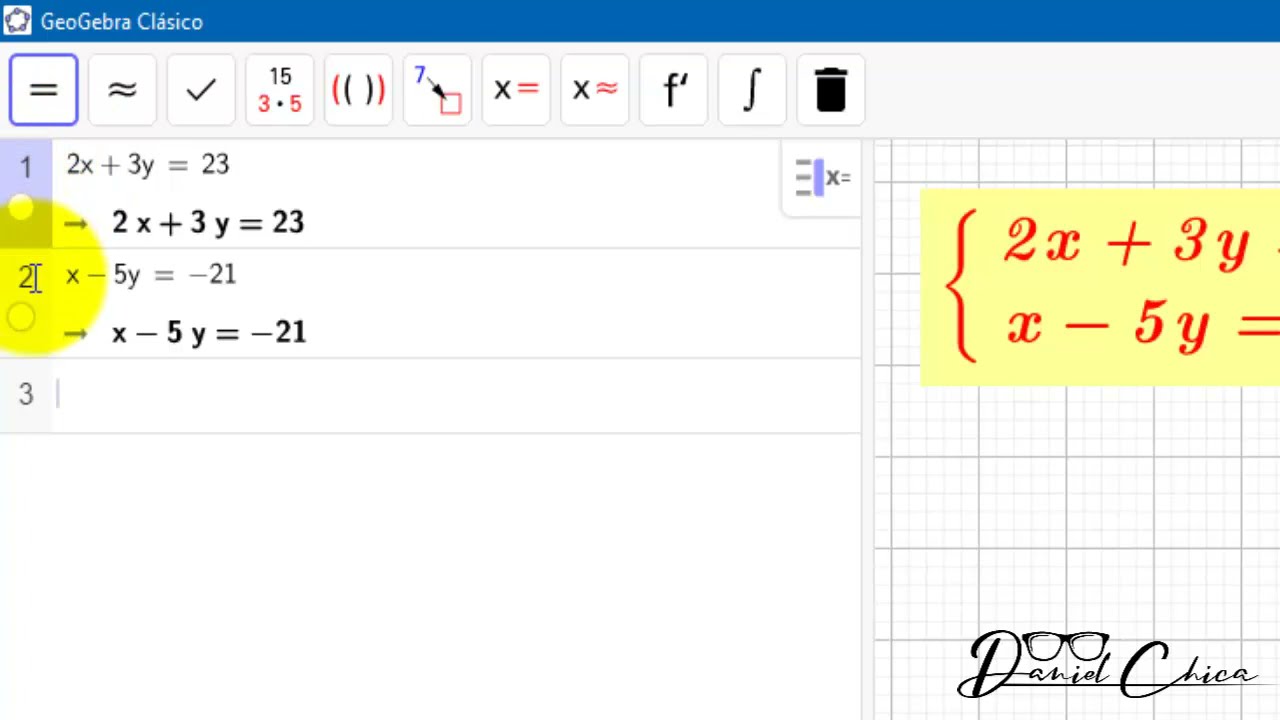Click the GeoGebra Clásico title bar icon
The height and width of the screenshot is (720, 1280).
click(x=17, y=21)
